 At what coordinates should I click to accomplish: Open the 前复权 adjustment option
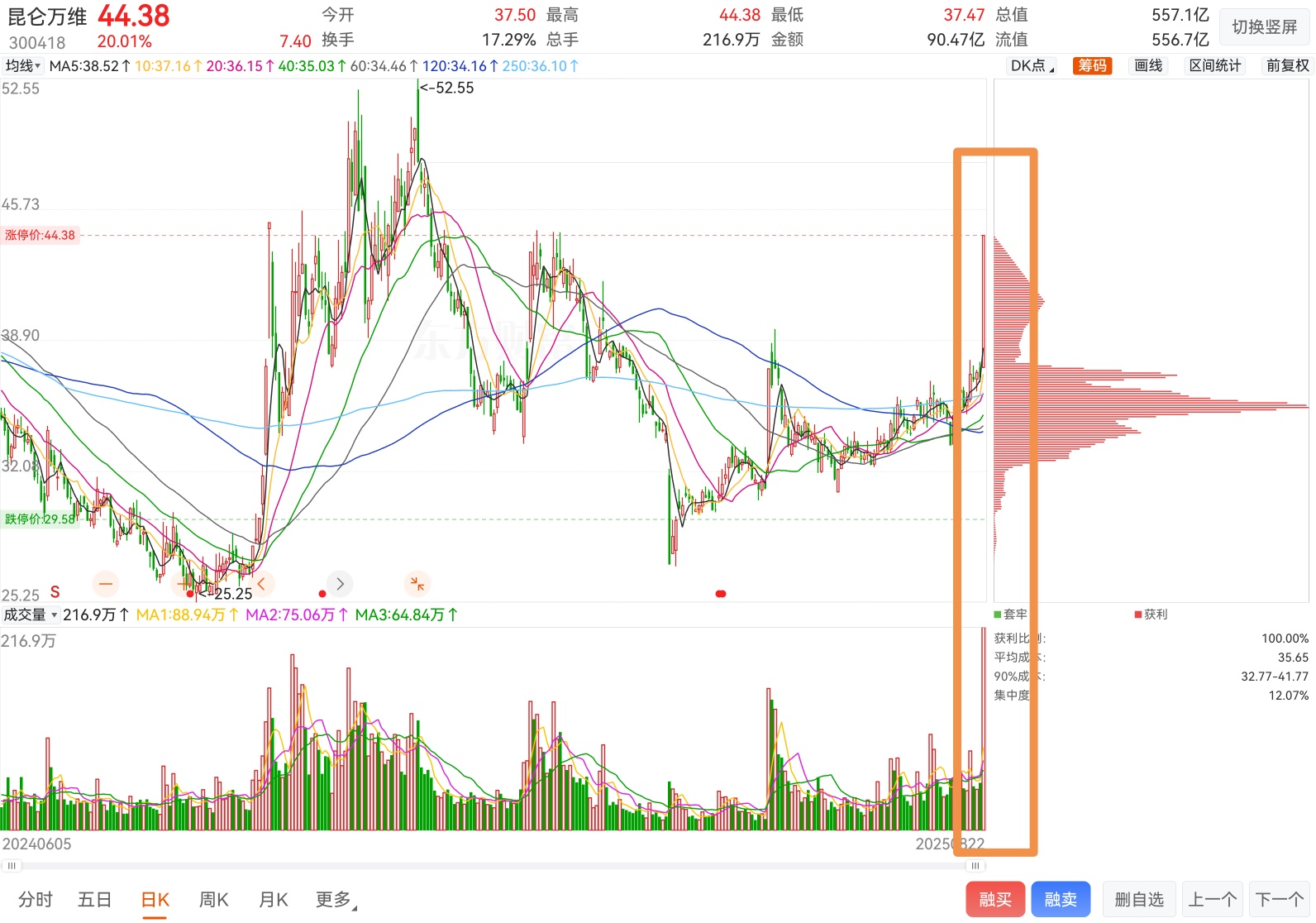(x=1287, y=66)
